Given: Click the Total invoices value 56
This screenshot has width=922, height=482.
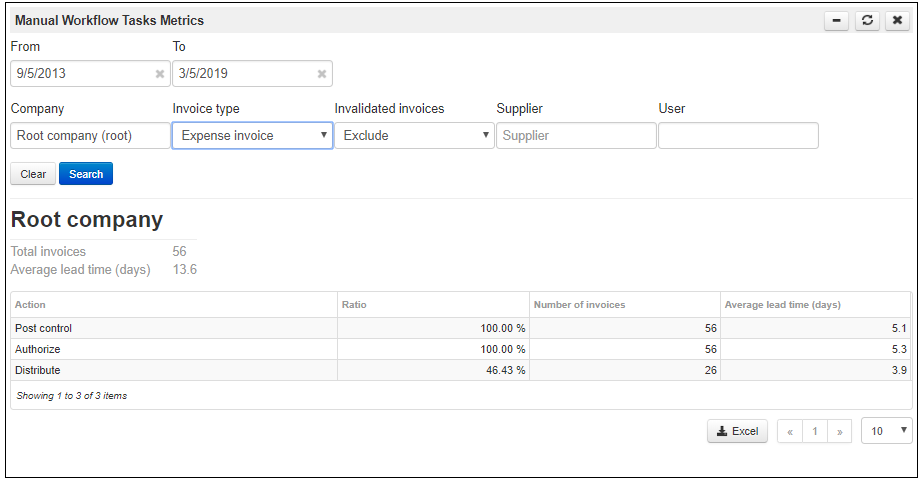Looking at the screenshot, I should [x=179, y=252].
